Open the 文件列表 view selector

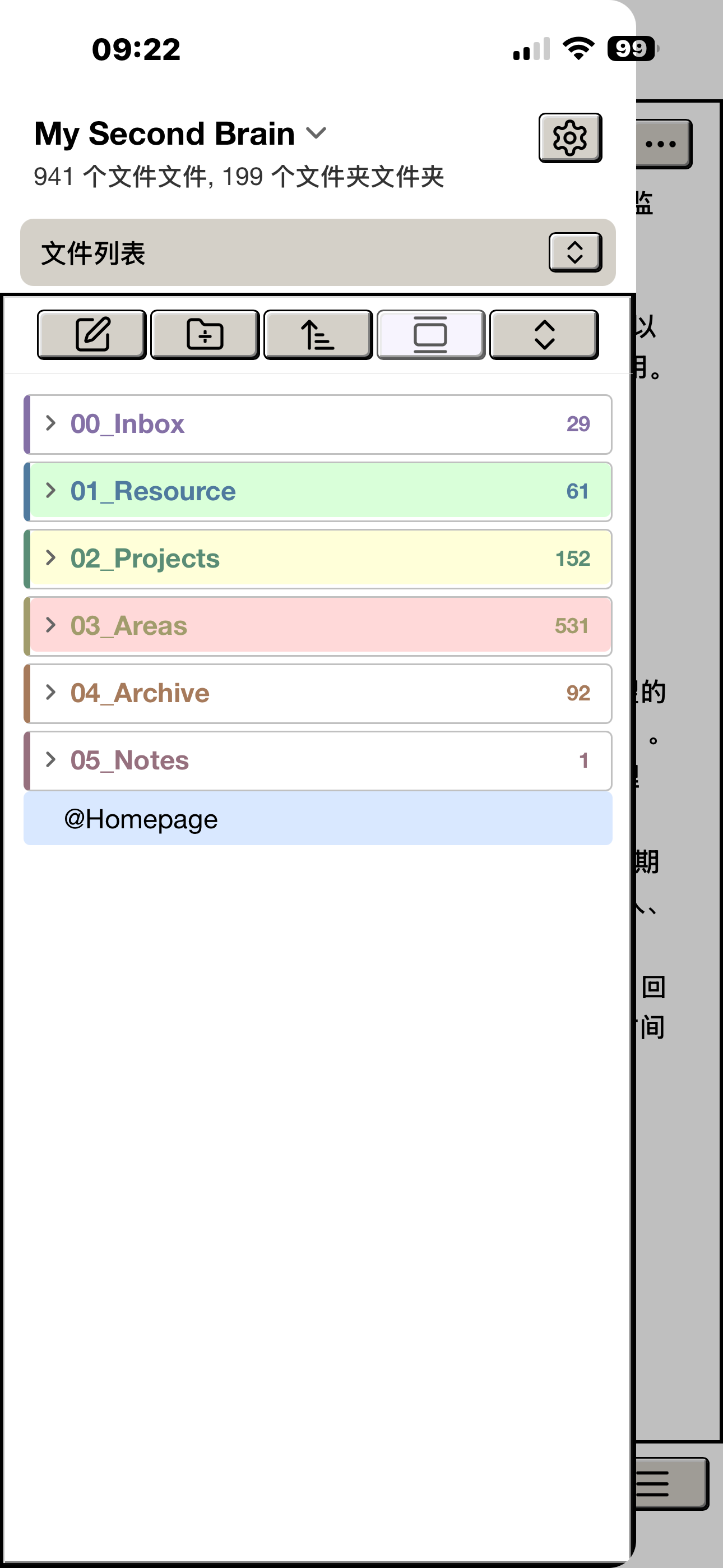click(575, 252)
